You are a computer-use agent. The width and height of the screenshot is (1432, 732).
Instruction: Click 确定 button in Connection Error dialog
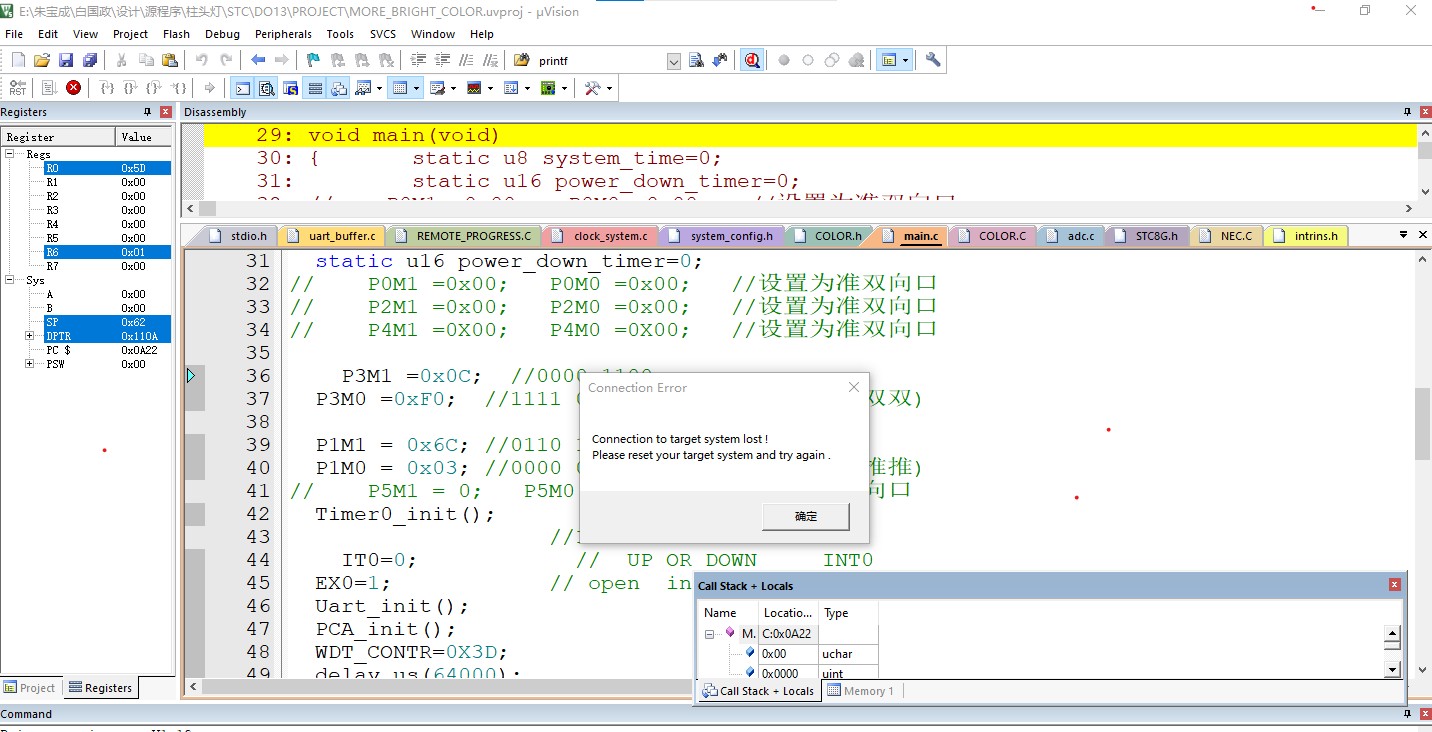[x=806, y=516]
